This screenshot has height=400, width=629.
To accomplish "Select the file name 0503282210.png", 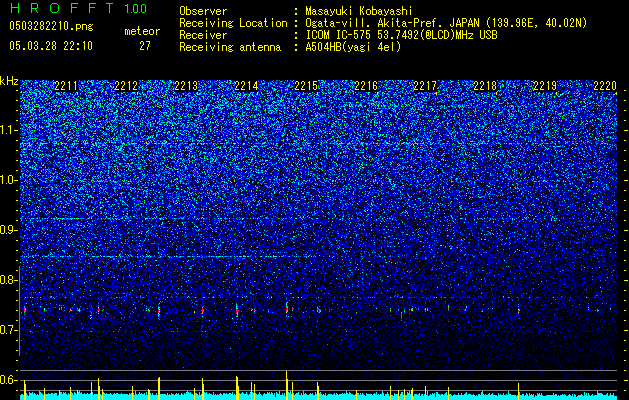I will click(x=51, y=26).
